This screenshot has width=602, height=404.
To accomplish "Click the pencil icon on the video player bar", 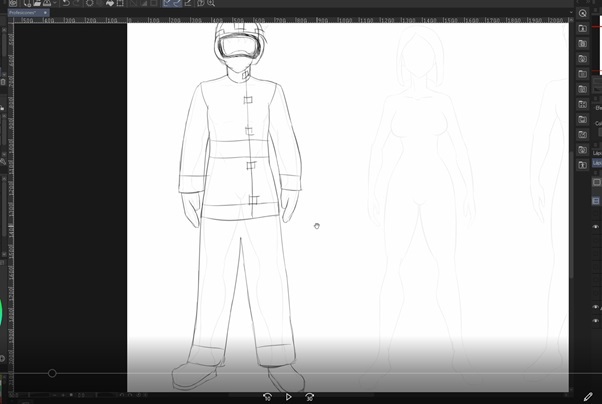I will click(x=588, y=396).
